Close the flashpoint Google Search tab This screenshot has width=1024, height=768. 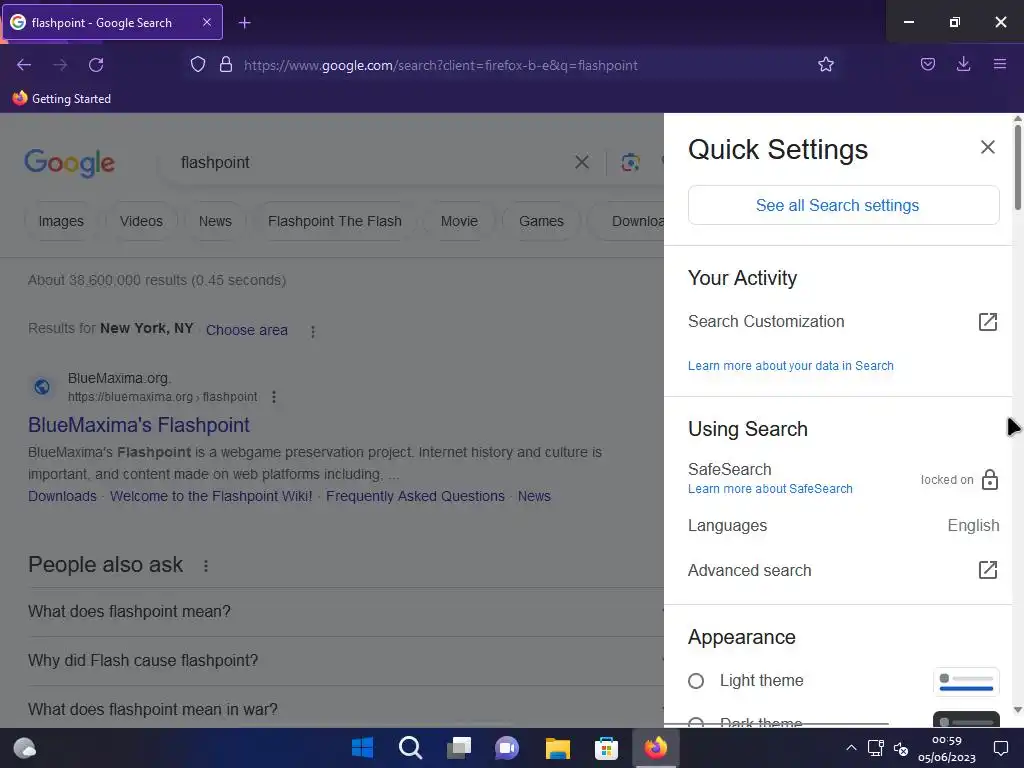[x=206, y=22]
